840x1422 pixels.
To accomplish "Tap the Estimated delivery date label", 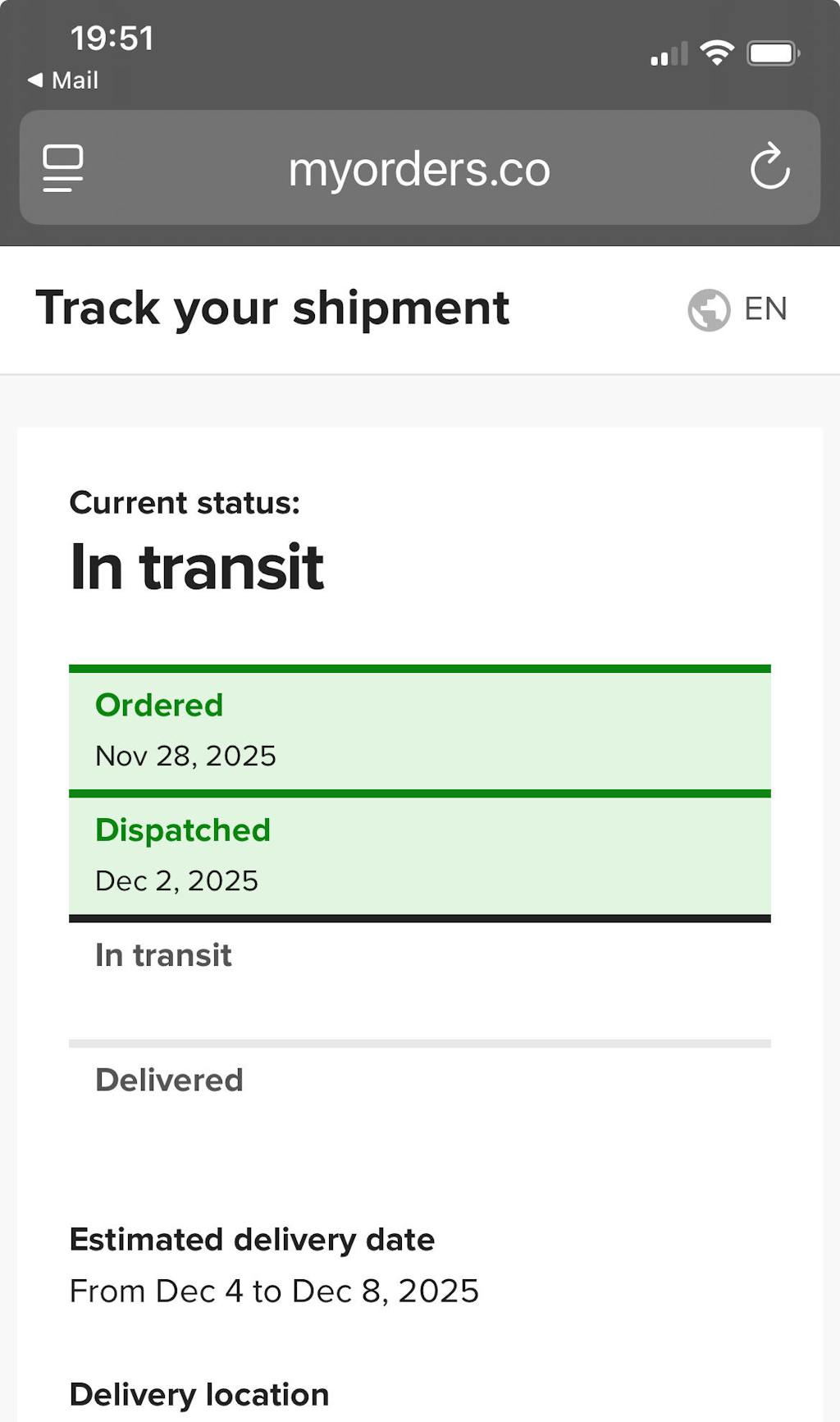I will 252,1239.
